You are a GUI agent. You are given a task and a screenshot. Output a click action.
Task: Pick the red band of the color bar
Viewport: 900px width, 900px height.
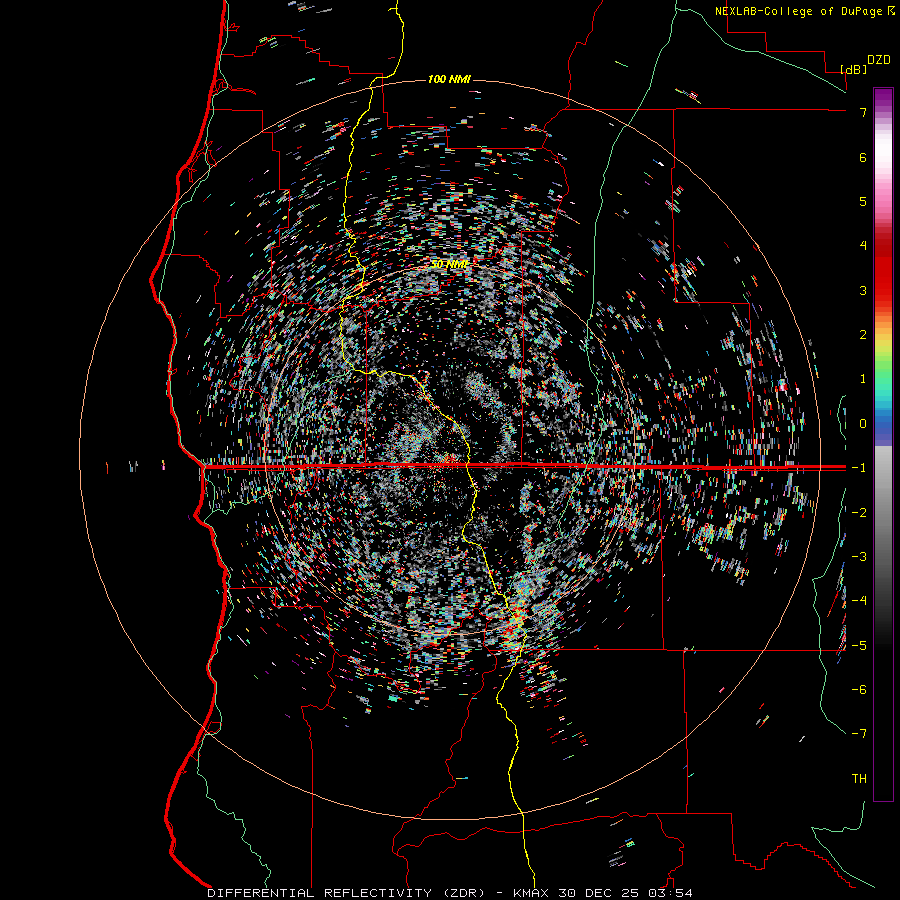click(883, 270)
